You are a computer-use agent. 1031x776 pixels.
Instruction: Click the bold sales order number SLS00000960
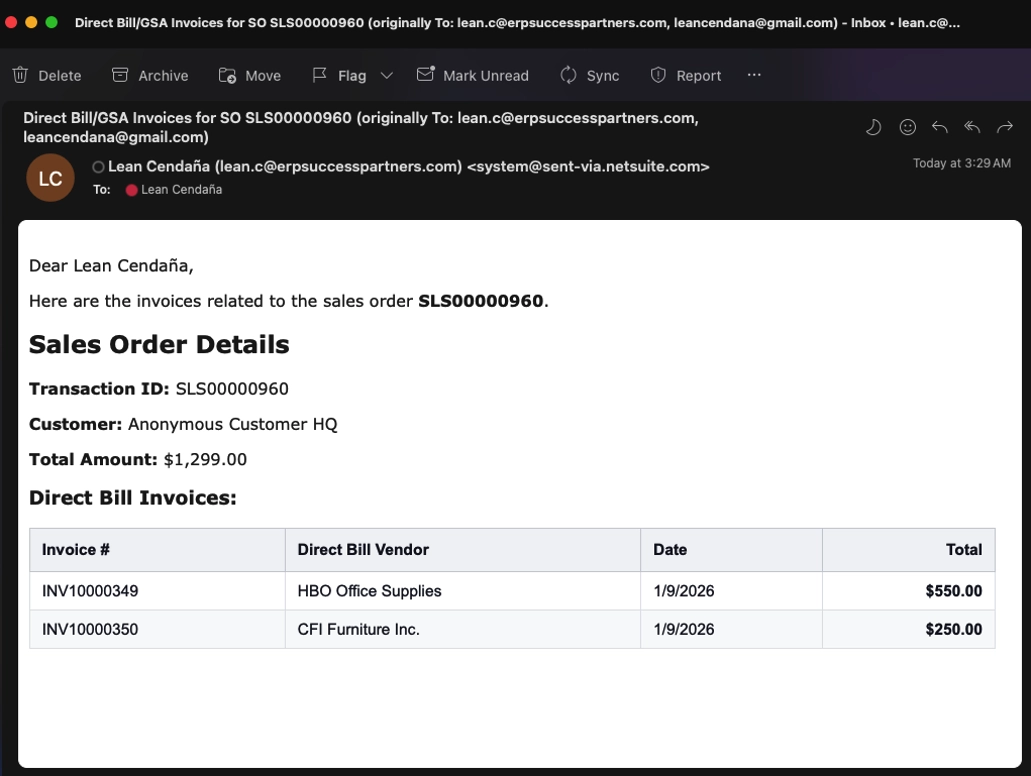coord(480,300)
